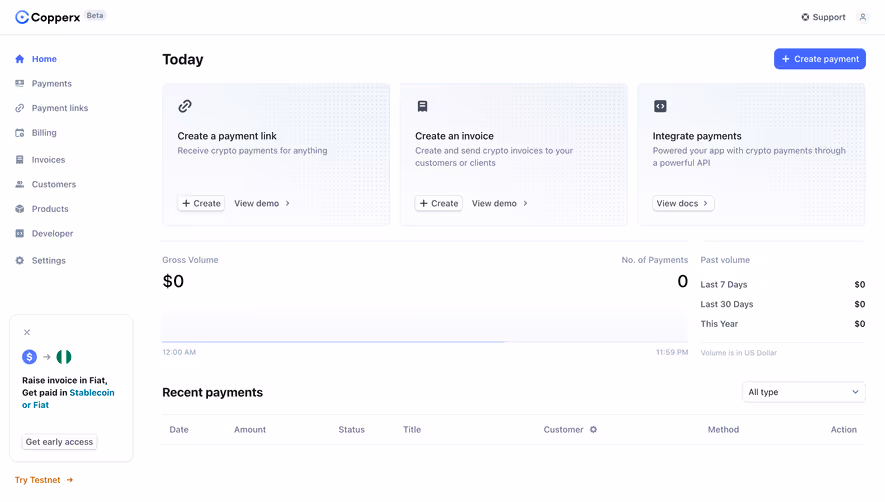Dismiss the fiat invoice promo card
The image size is (885, 502).
tap(27, 333)
